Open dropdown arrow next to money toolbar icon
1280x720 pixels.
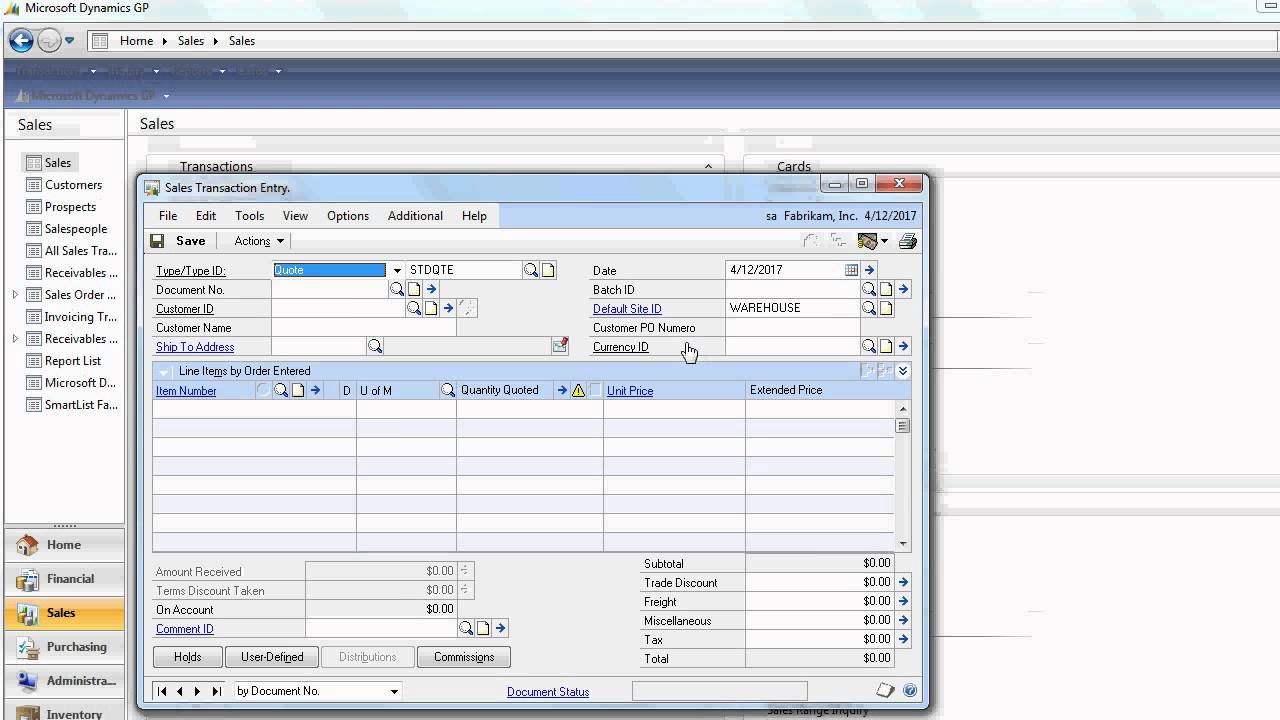tap(884, 241)
